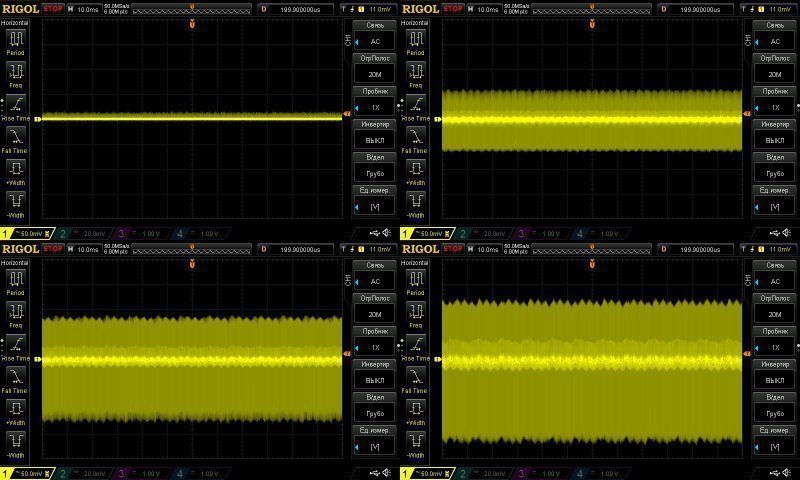Click trigger level marker beside bottom-left waveform
This screenshot has width=800, height=480.
(x=347, y=353)
